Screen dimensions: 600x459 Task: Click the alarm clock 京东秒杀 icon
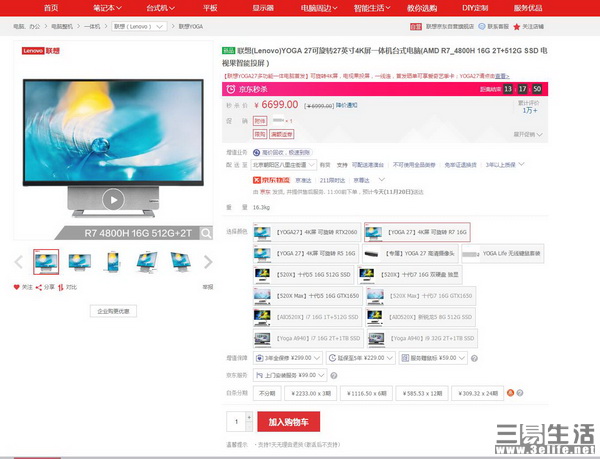230,89
